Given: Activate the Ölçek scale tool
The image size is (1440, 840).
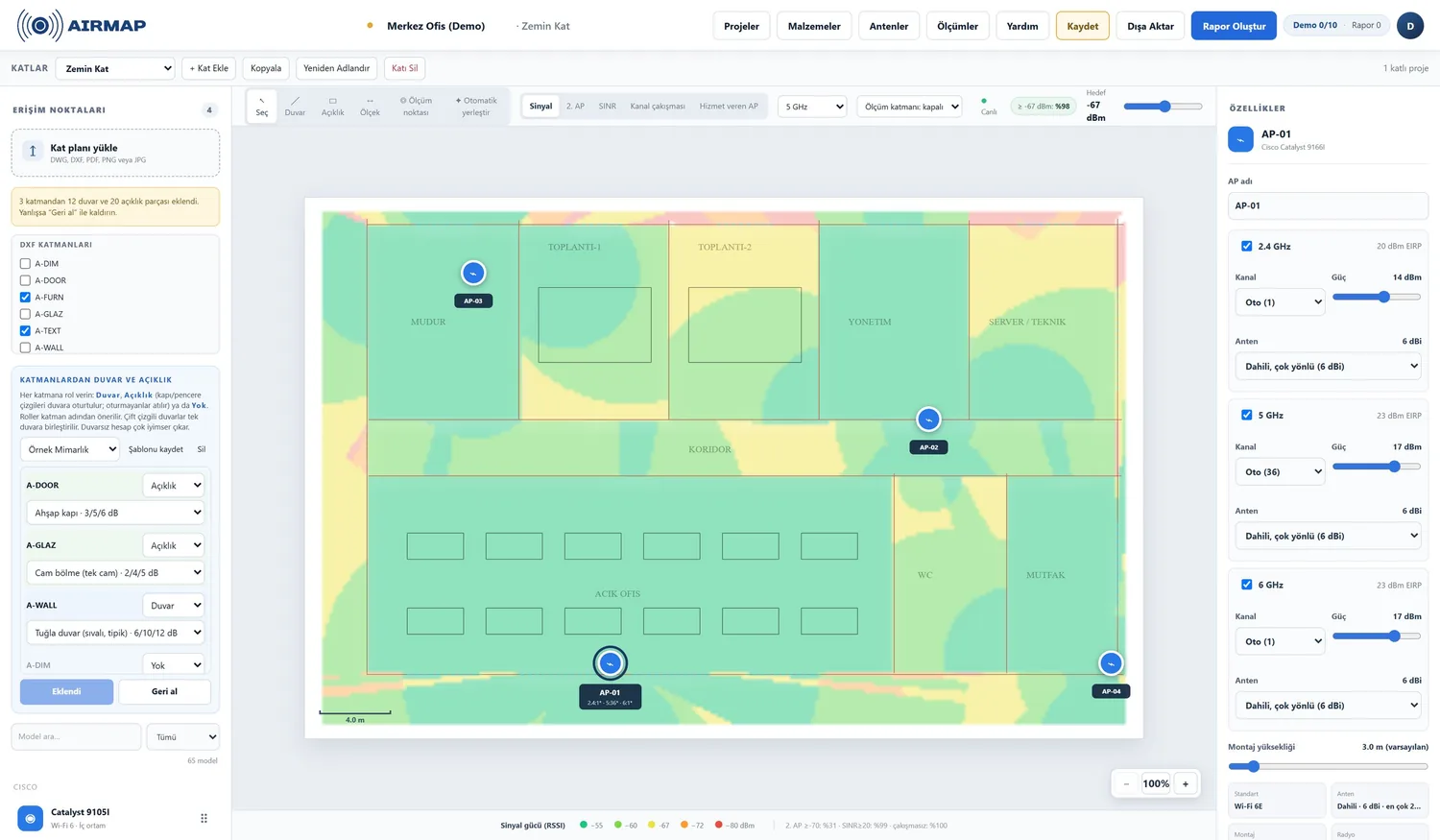Looking at the screenshot, I should point(370,106).
